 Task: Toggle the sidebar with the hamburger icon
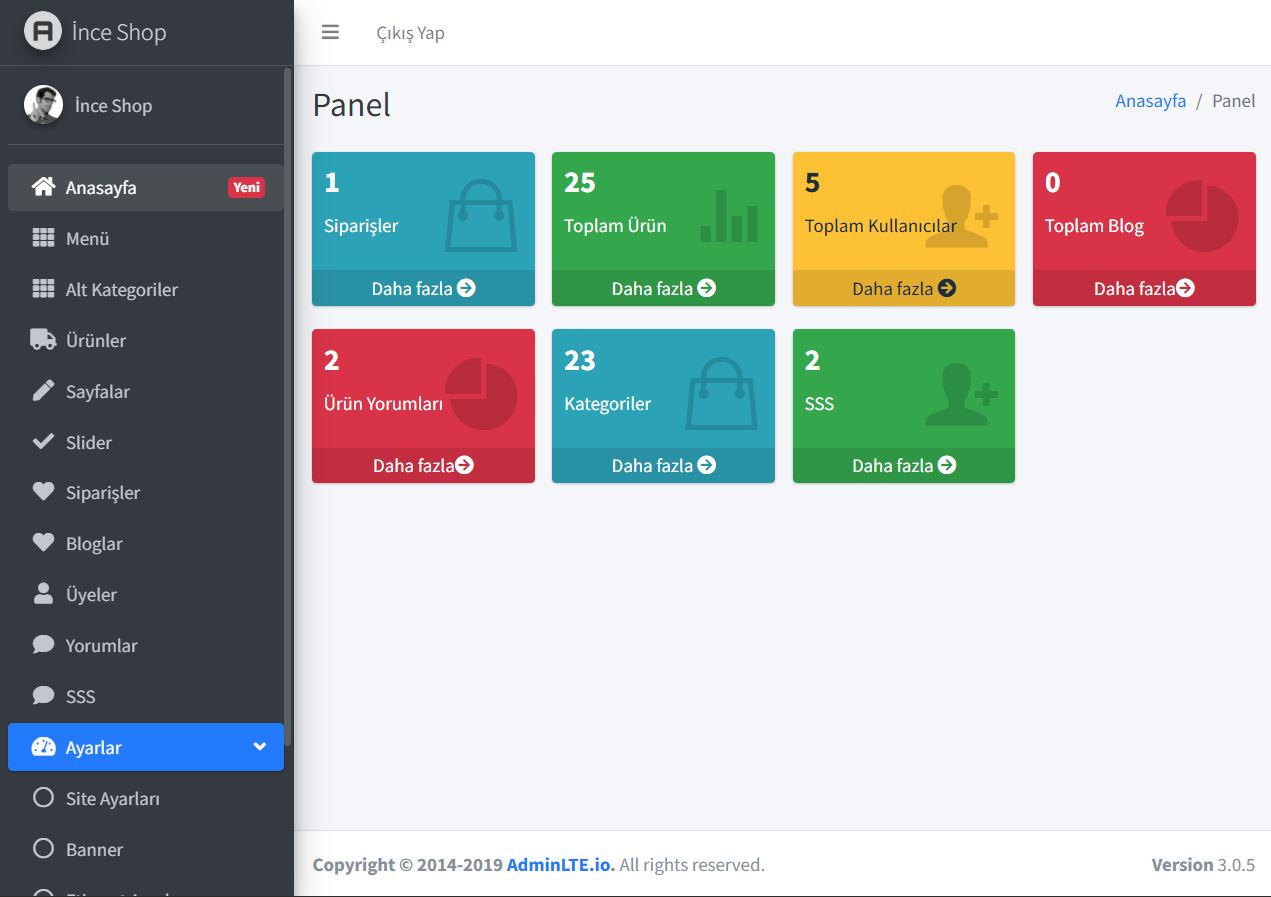pos(330,32)
